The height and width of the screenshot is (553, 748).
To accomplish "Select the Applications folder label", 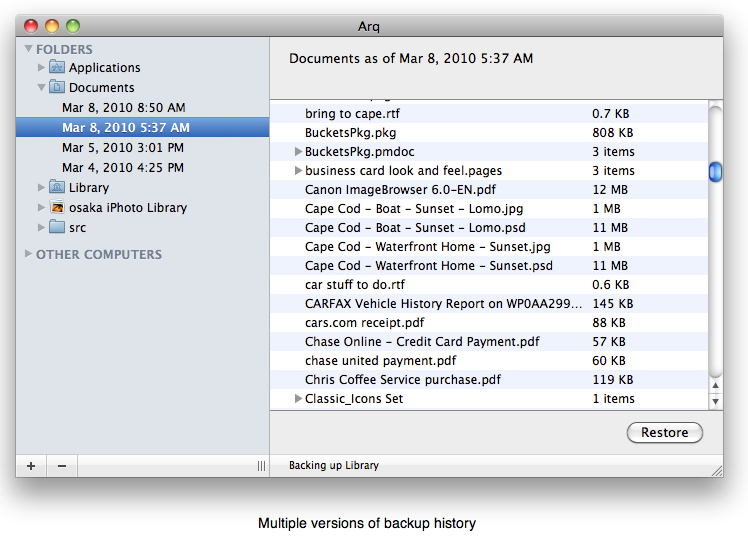I will (104, 68).
